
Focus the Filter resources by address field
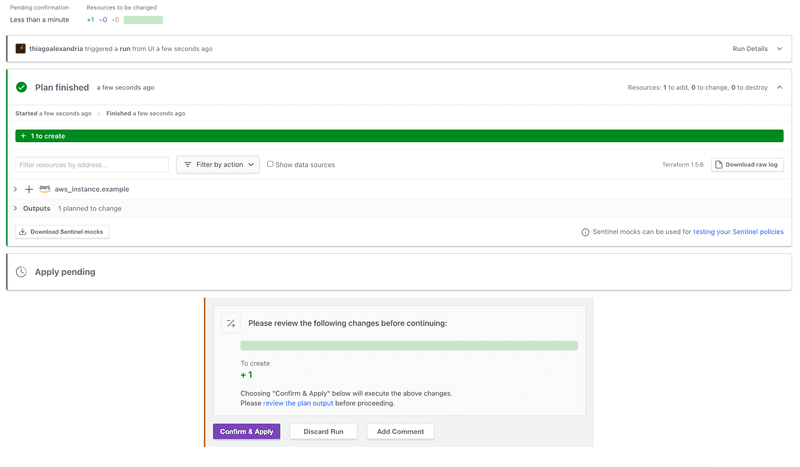click(92, 164)
